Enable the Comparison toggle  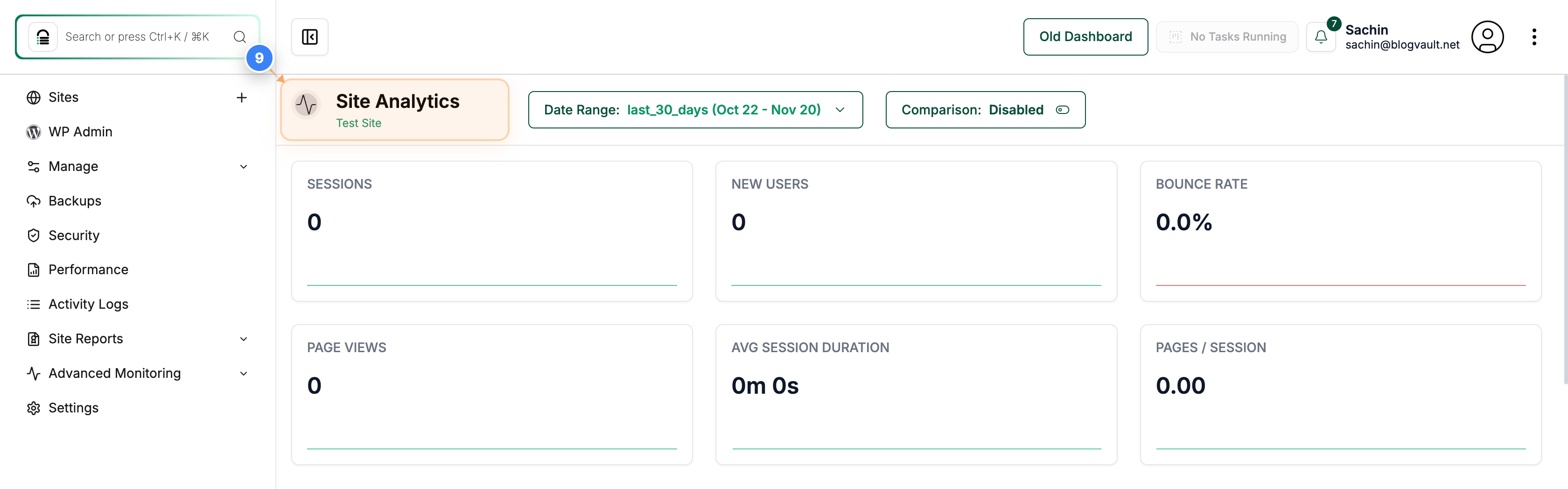(x=1063, y=110)
